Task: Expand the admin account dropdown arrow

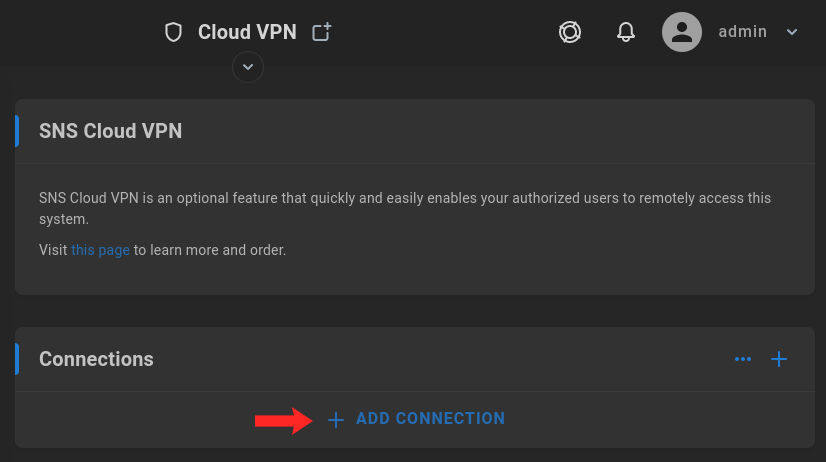Action: 792,32
